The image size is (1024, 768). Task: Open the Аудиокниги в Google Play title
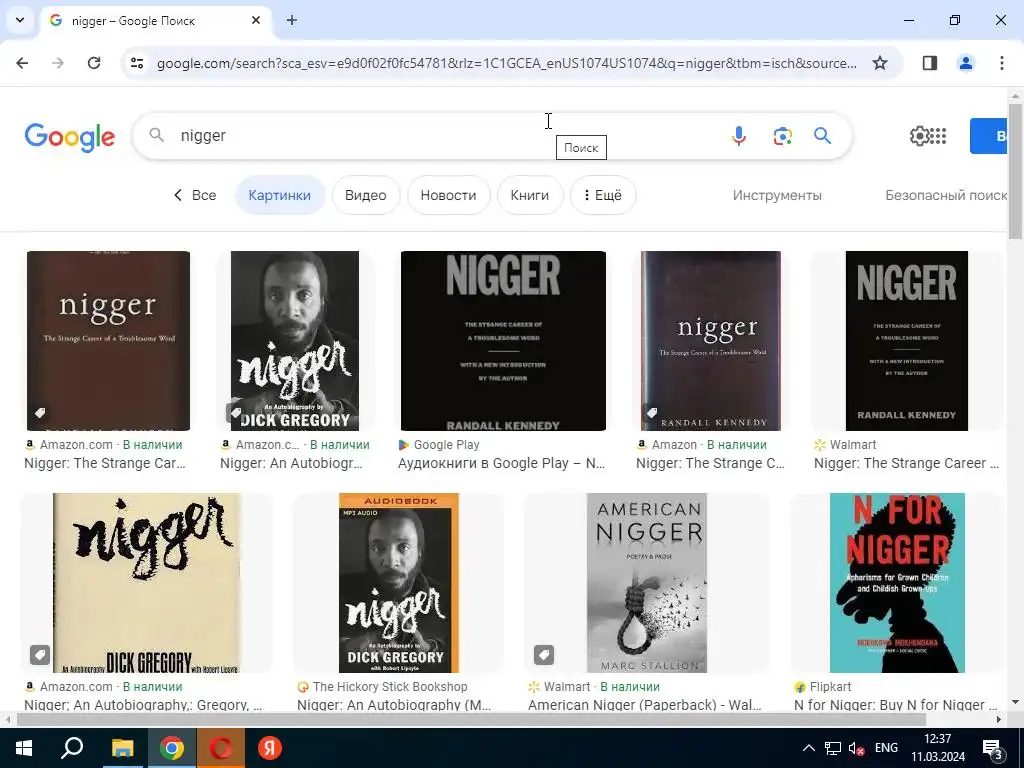click(x=502, y=464)
